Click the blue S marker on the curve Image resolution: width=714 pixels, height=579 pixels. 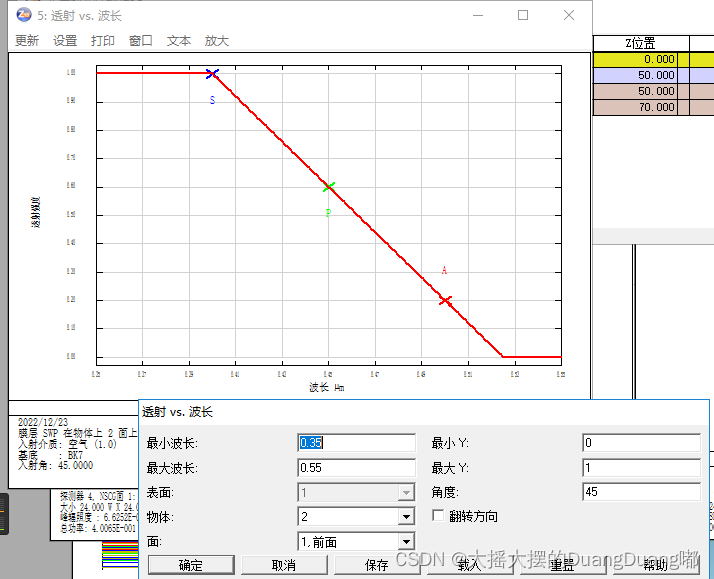coord(213,74)
